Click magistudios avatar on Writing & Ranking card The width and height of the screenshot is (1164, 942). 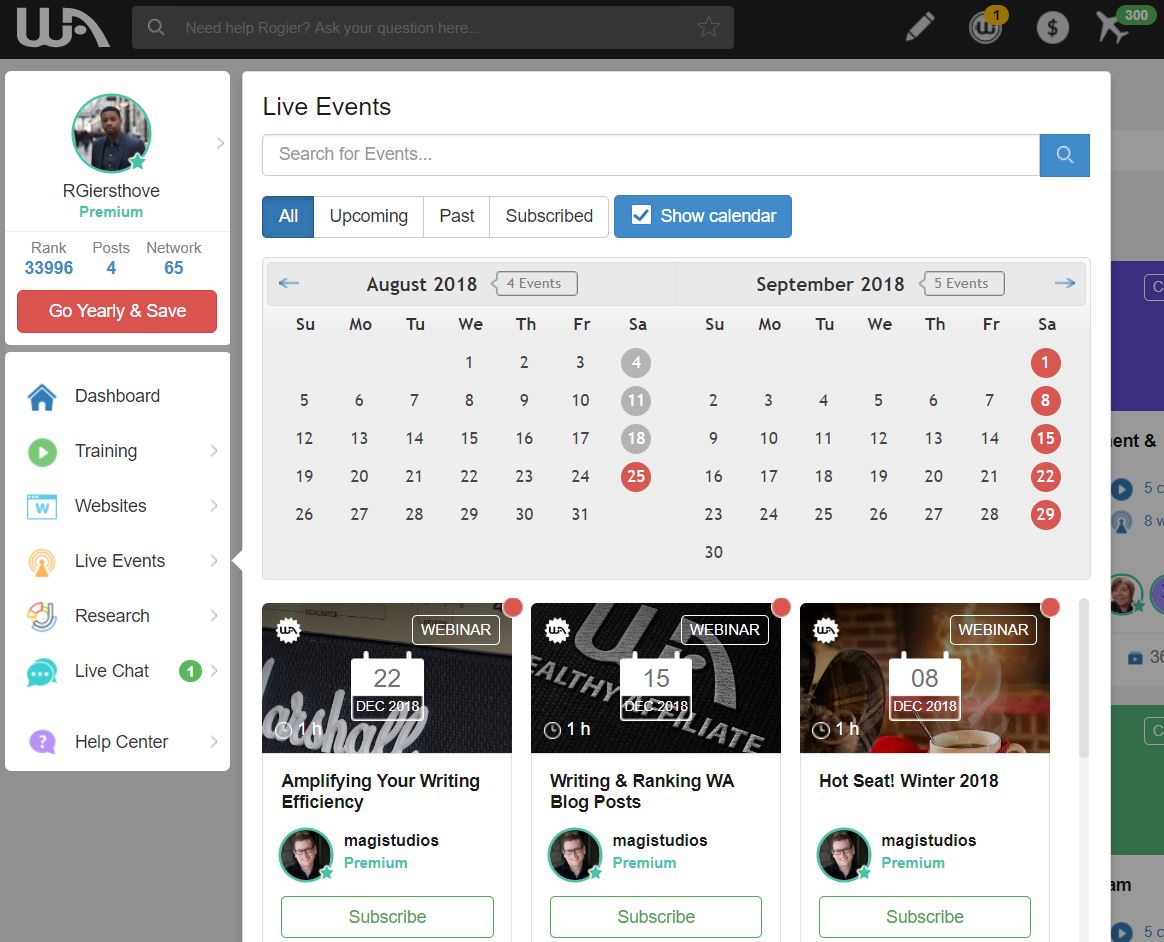575,854
